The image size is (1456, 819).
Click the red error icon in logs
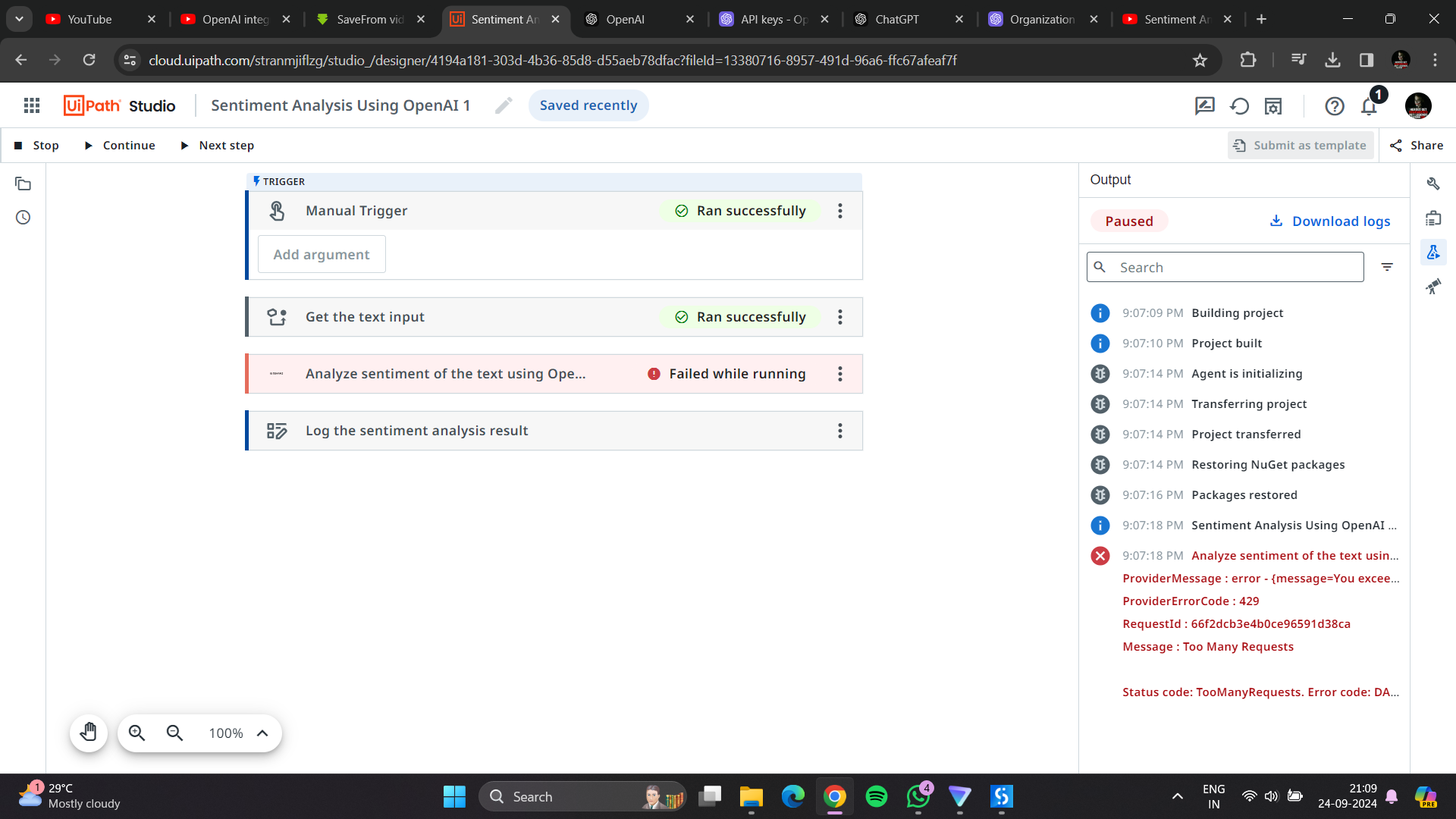pos(1100,556)
